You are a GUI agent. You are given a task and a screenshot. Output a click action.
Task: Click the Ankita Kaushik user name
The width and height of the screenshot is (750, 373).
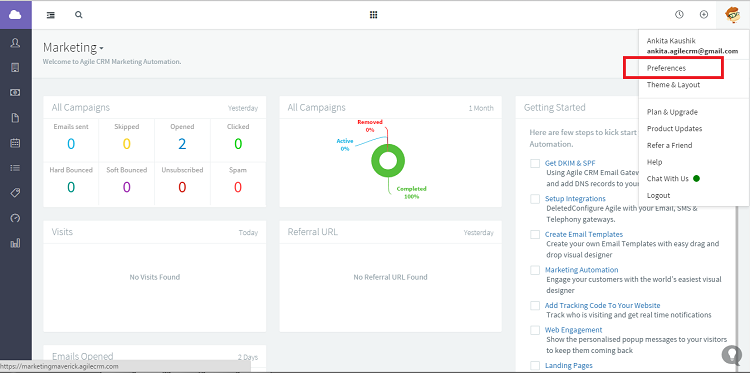point(671,41)
